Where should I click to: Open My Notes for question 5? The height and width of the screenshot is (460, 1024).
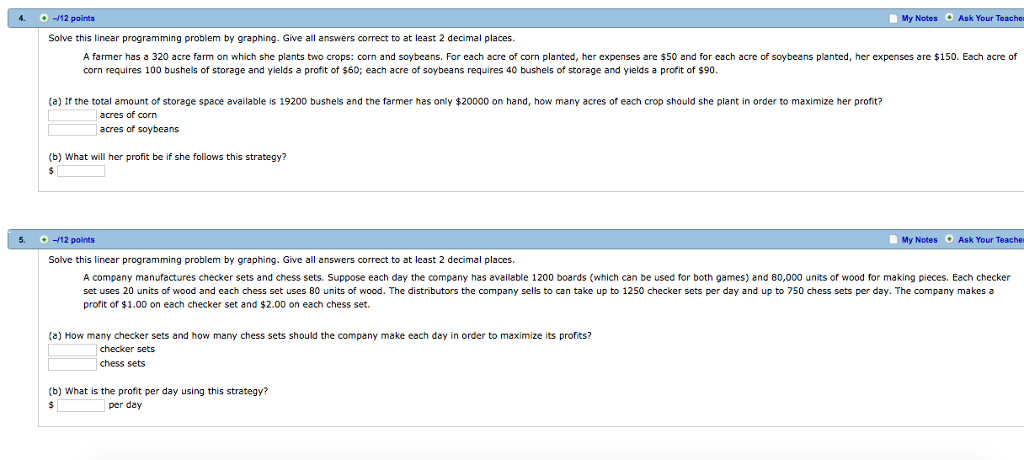point(919,240)
